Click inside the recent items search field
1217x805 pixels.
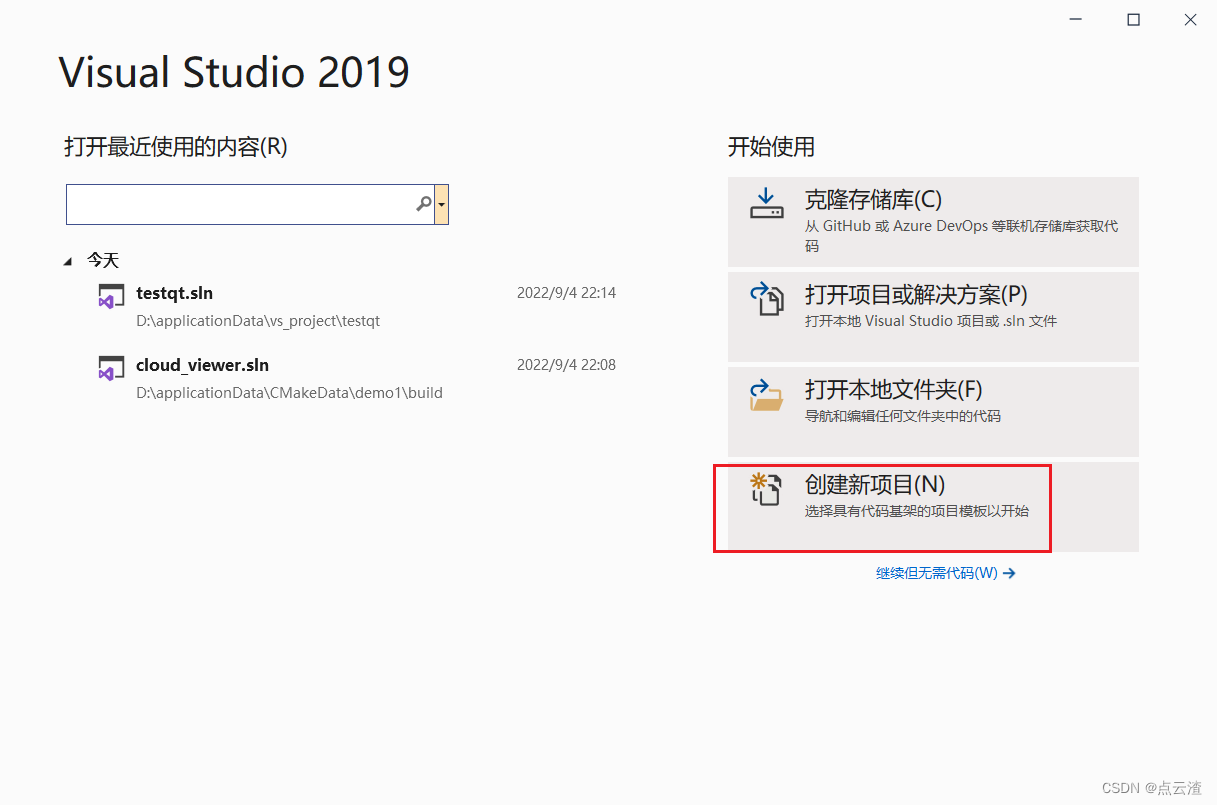(240, 204)
